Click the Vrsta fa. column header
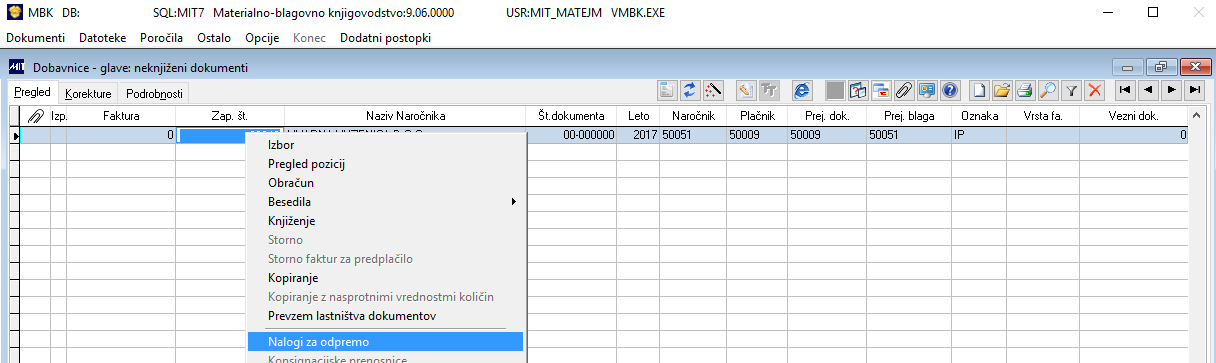 [x=1043, y=116]
